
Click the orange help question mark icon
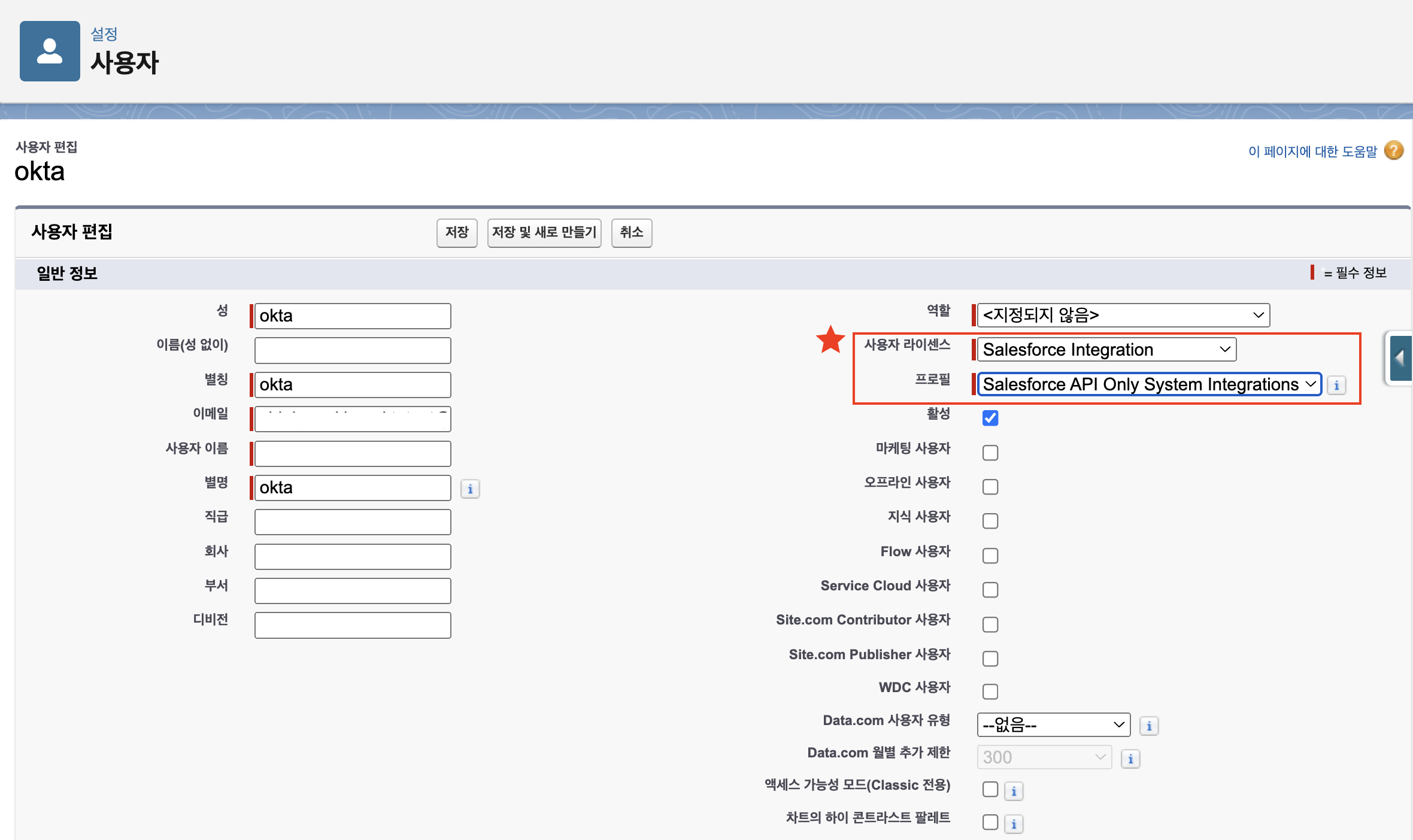coord(1394,150)
